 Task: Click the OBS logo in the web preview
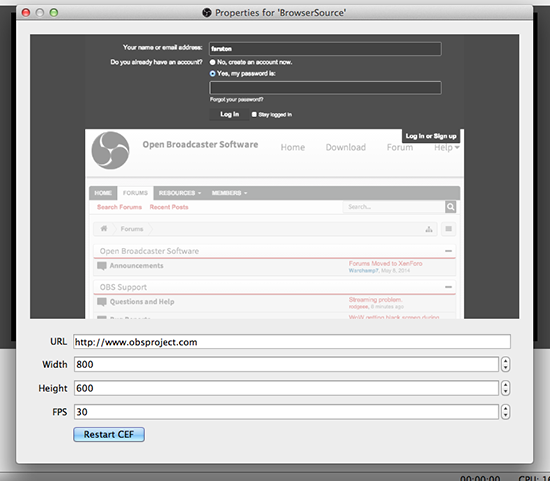click(110, 151)
